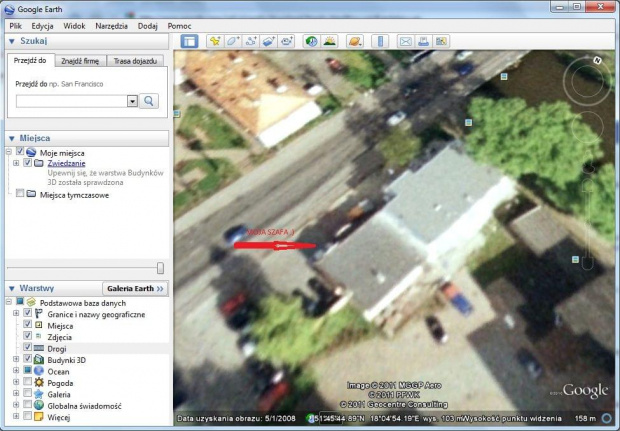The width and height of the screenshot is (620, 431).
Task: Click the Ocean layer globe icon
Action: (x=39, y=371)
